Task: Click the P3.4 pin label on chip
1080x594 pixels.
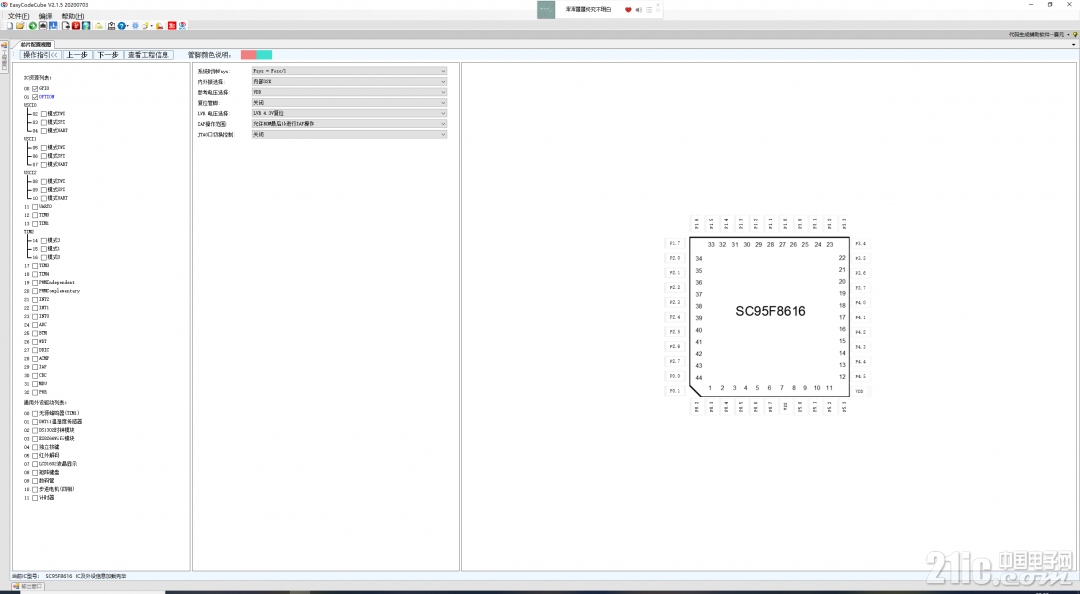Action: 860,243
